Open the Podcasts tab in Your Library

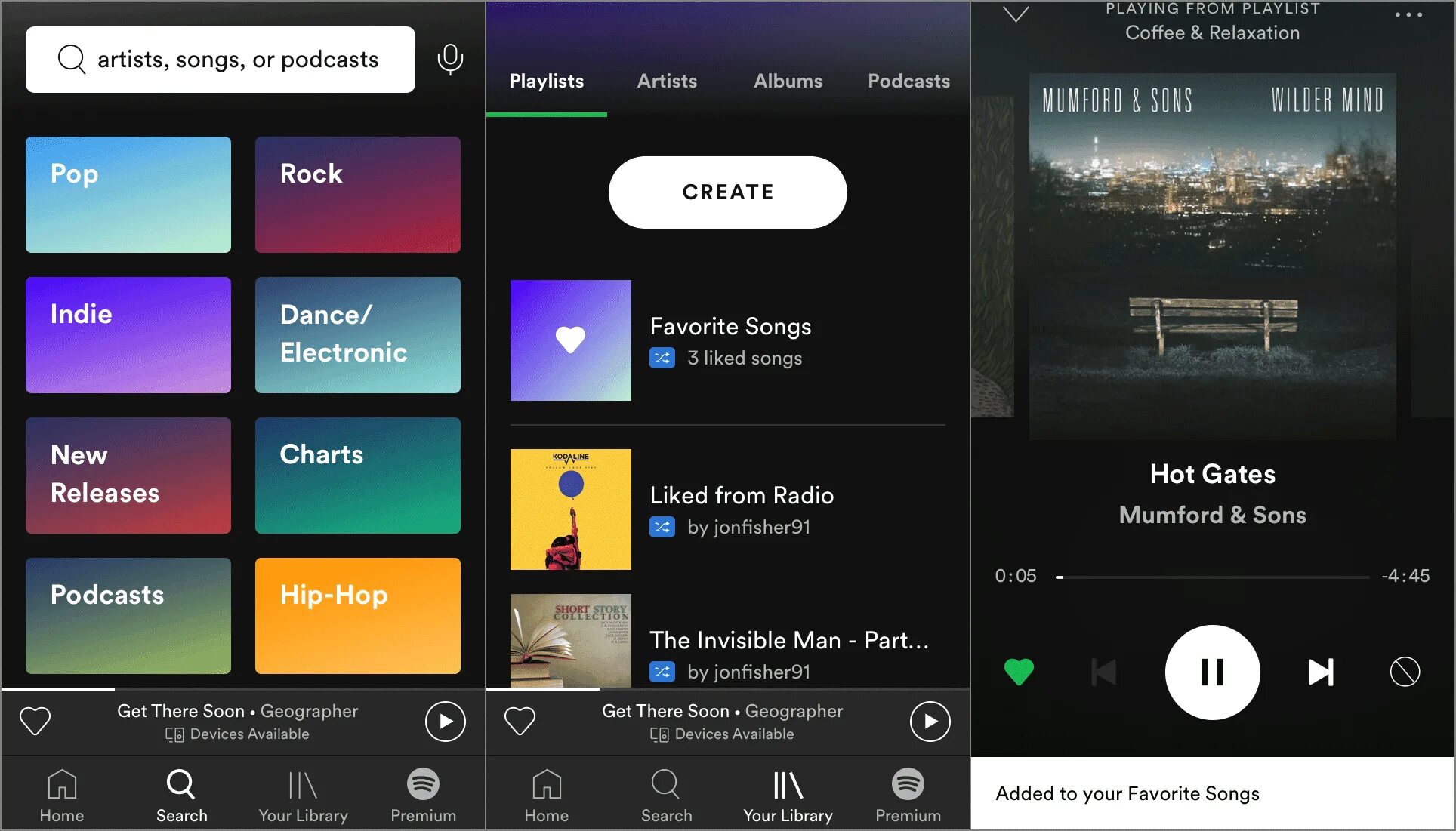point(907,82)
